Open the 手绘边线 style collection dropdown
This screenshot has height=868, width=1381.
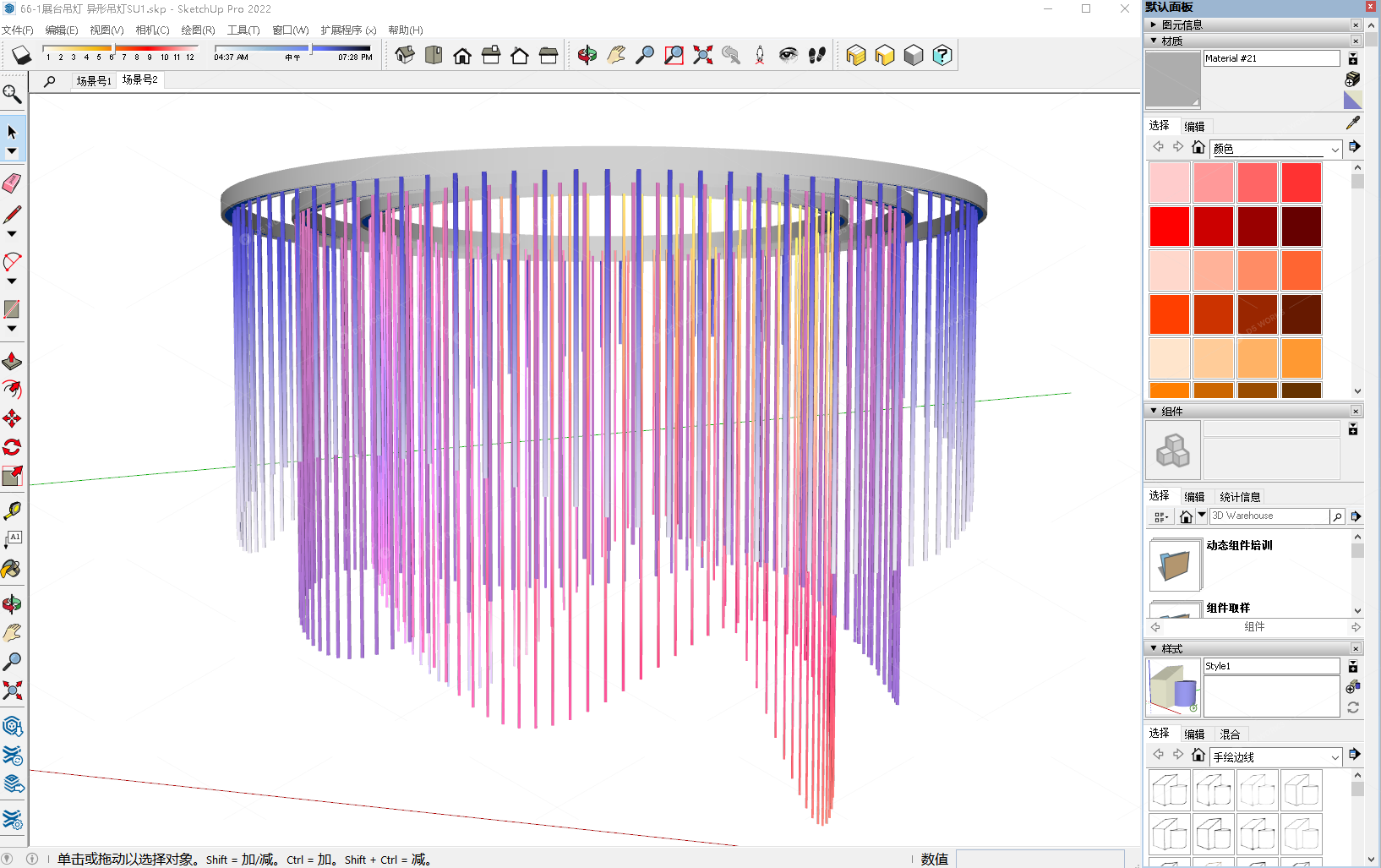coord(1275,756)
